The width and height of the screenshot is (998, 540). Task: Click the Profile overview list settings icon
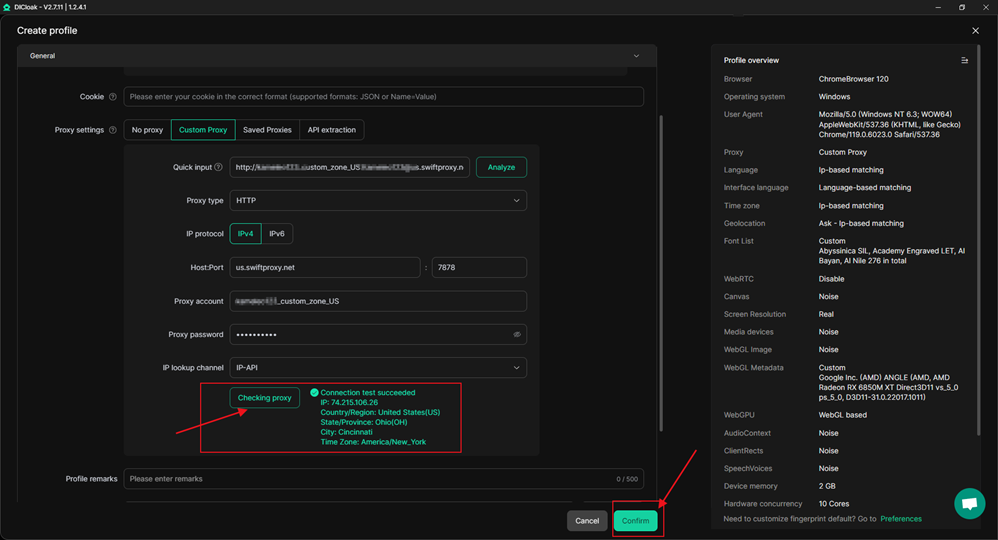point(964,61)
